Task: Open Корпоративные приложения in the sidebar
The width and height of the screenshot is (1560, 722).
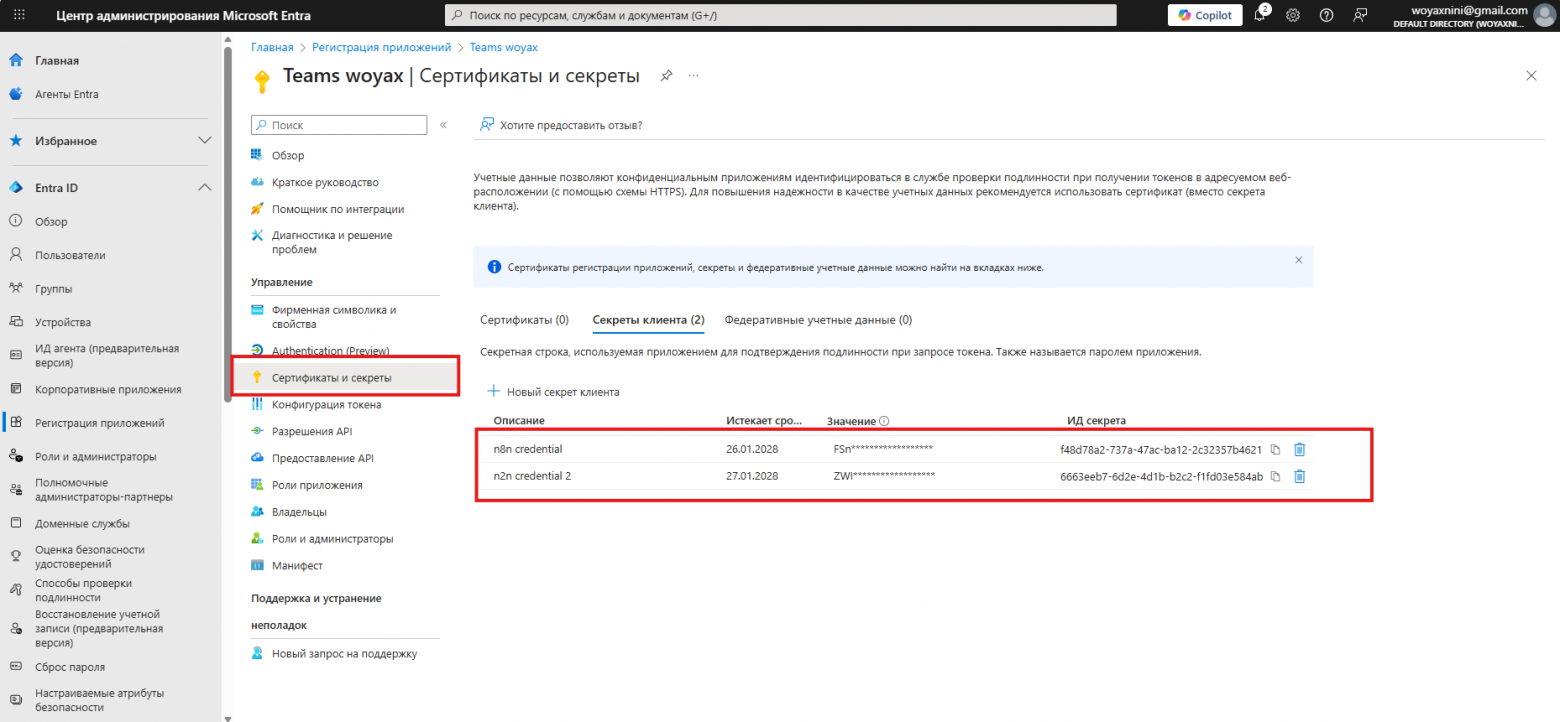Action: coord(108,389)
